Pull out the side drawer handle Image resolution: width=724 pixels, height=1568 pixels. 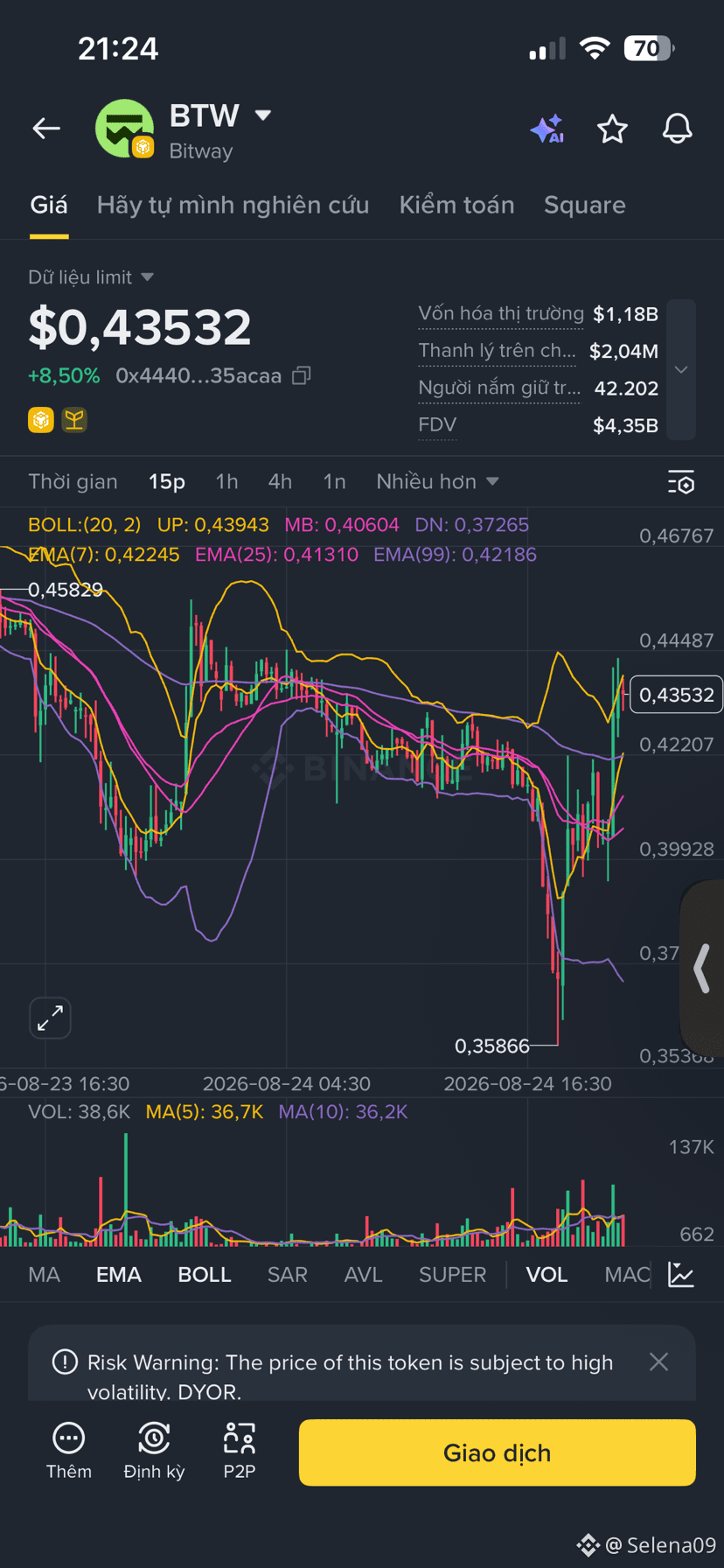(x=701, y=968)
